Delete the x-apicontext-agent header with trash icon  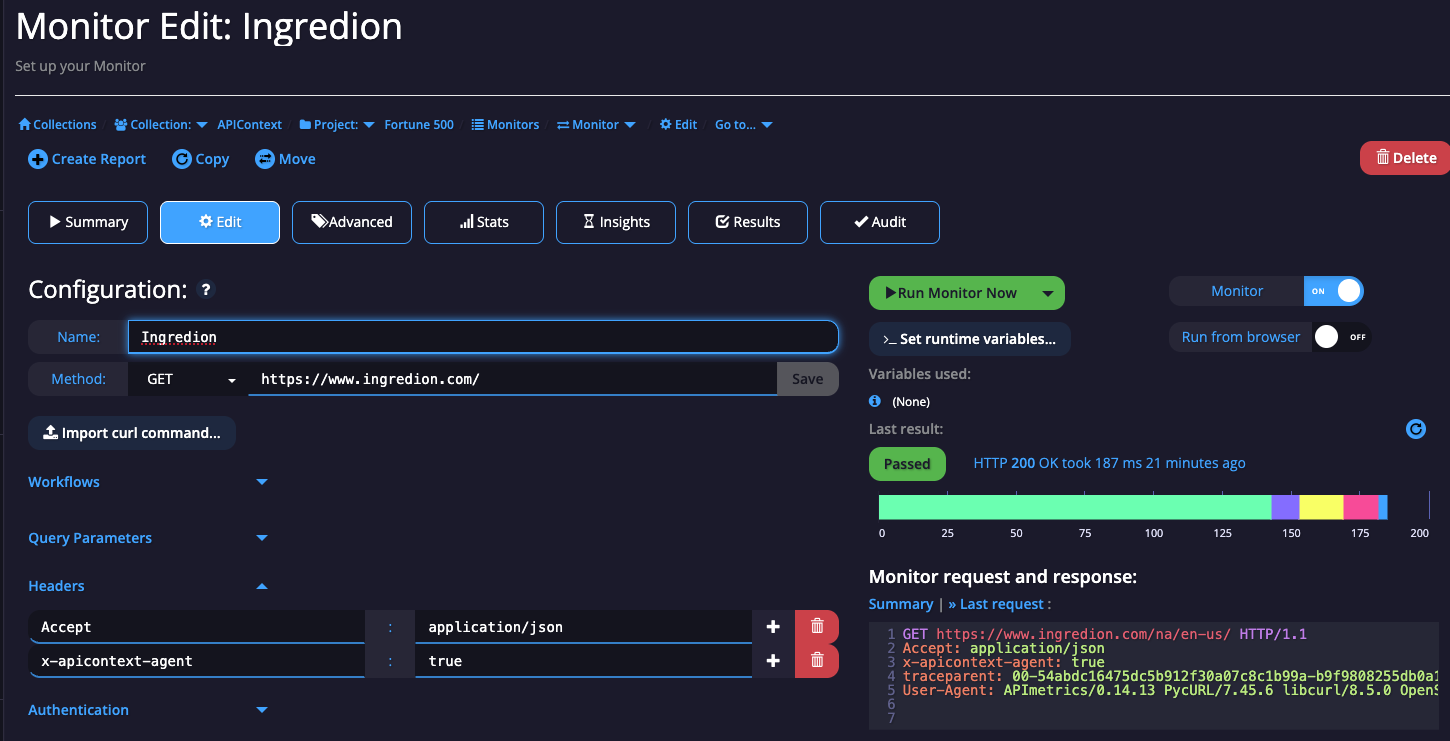click(817, 660)
